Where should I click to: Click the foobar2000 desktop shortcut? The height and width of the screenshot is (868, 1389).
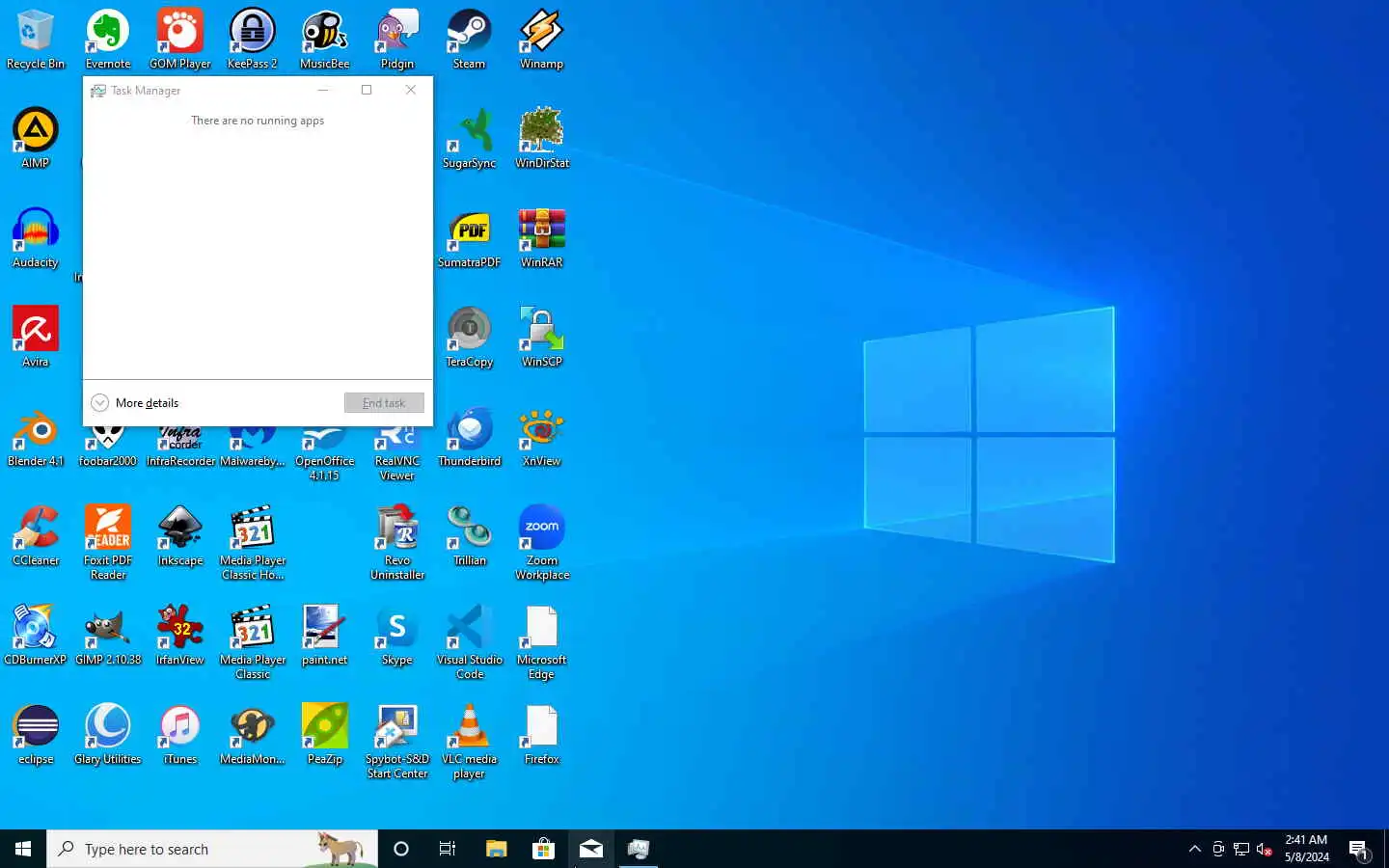click(x=108, y=448)
